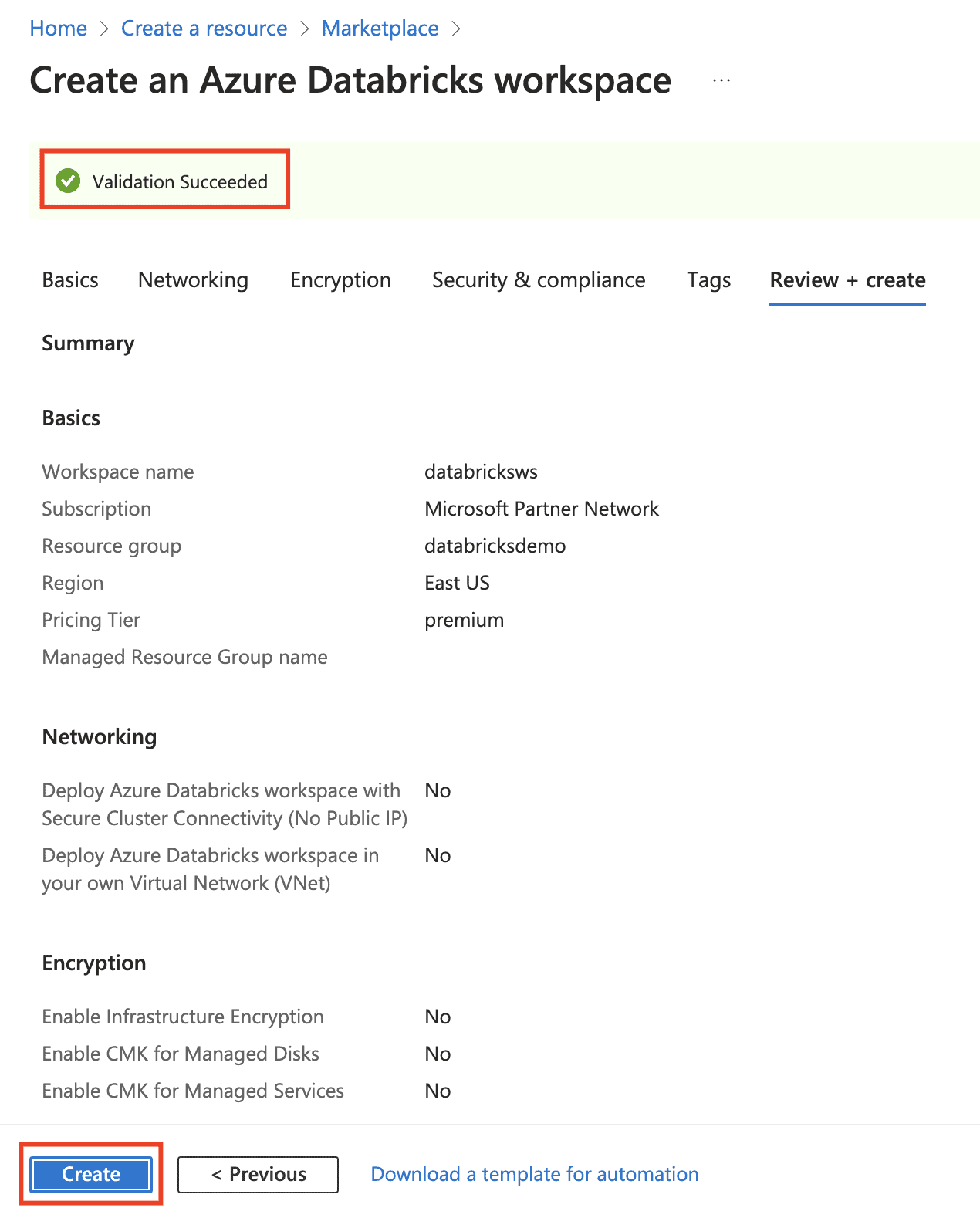980x1218 pixels.
Task: Select the Review + create tab
Action: (x=847, y=280)
